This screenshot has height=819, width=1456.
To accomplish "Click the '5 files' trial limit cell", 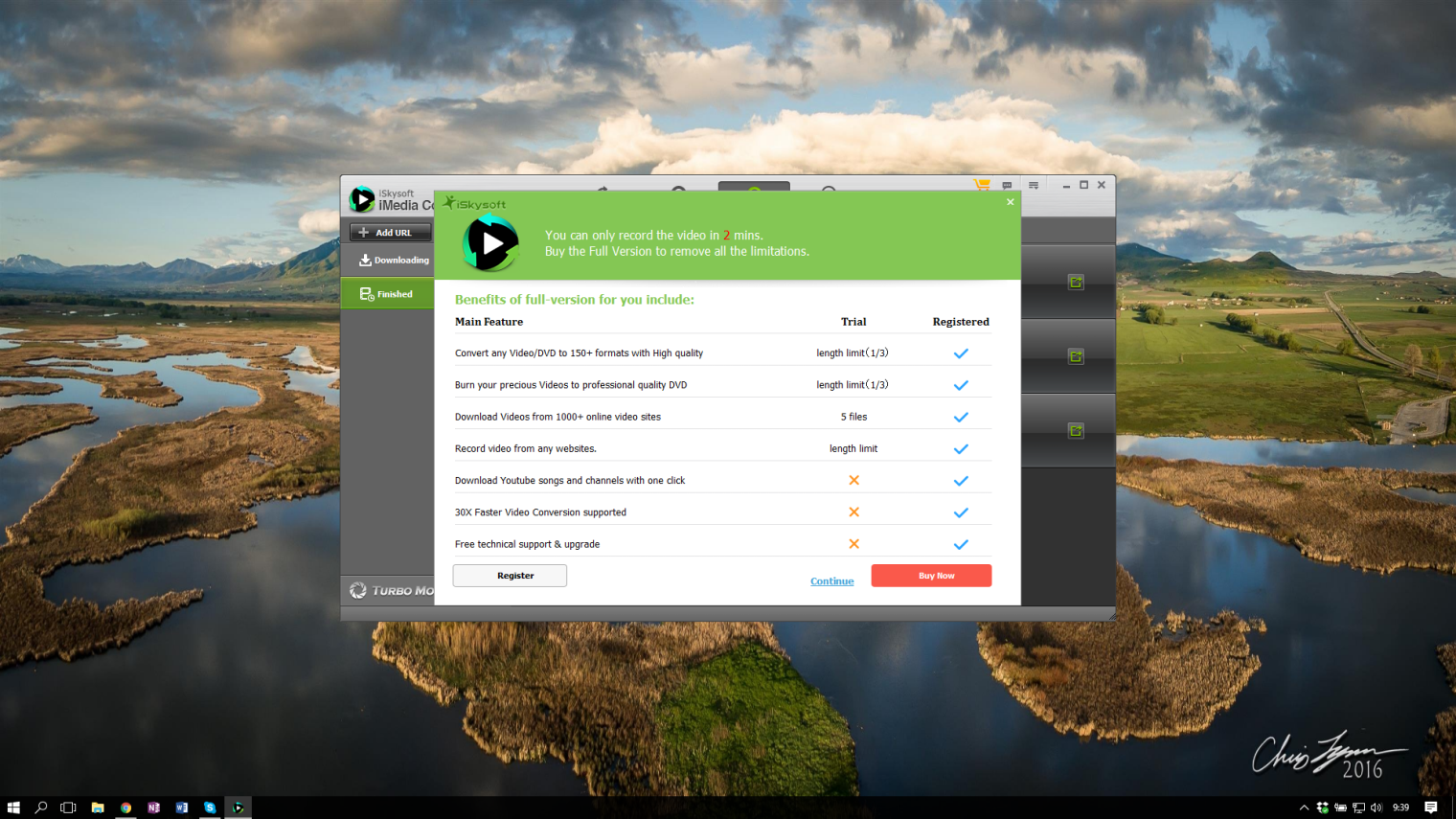I will (x=853, y=417).
